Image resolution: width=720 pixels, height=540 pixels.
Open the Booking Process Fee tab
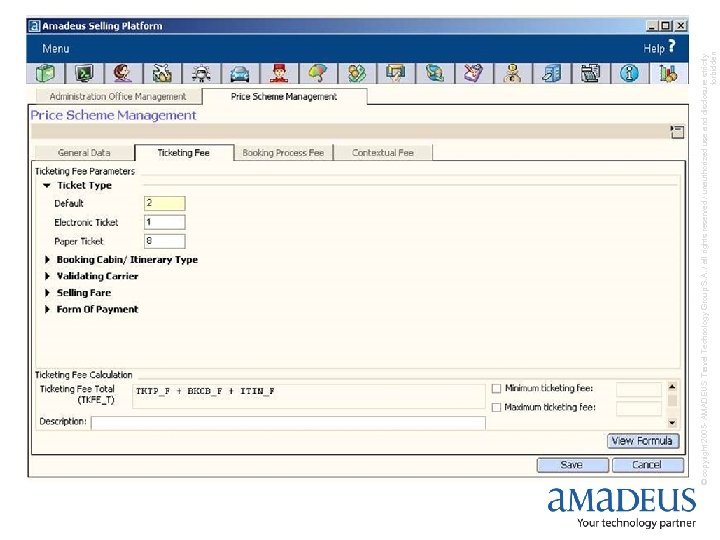283,152
